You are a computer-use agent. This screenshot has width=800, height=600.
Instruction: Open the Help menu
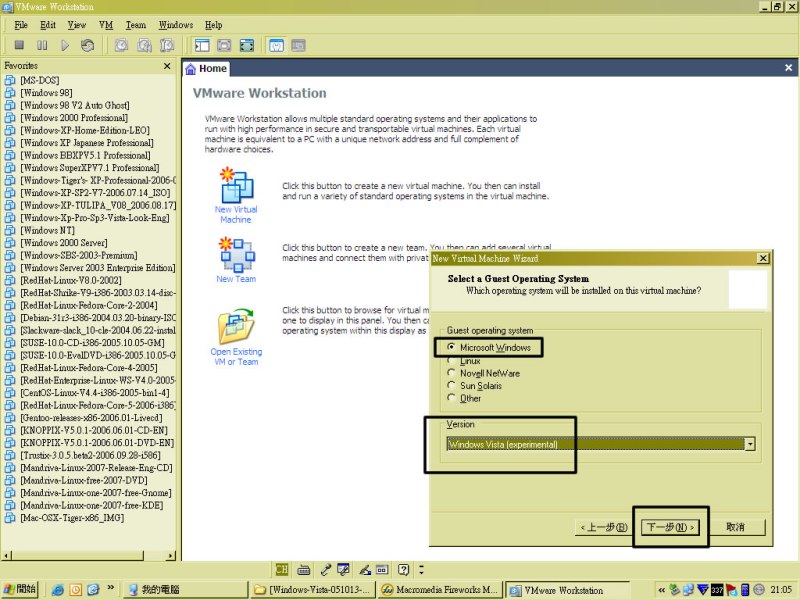click(x=214, y=25)
